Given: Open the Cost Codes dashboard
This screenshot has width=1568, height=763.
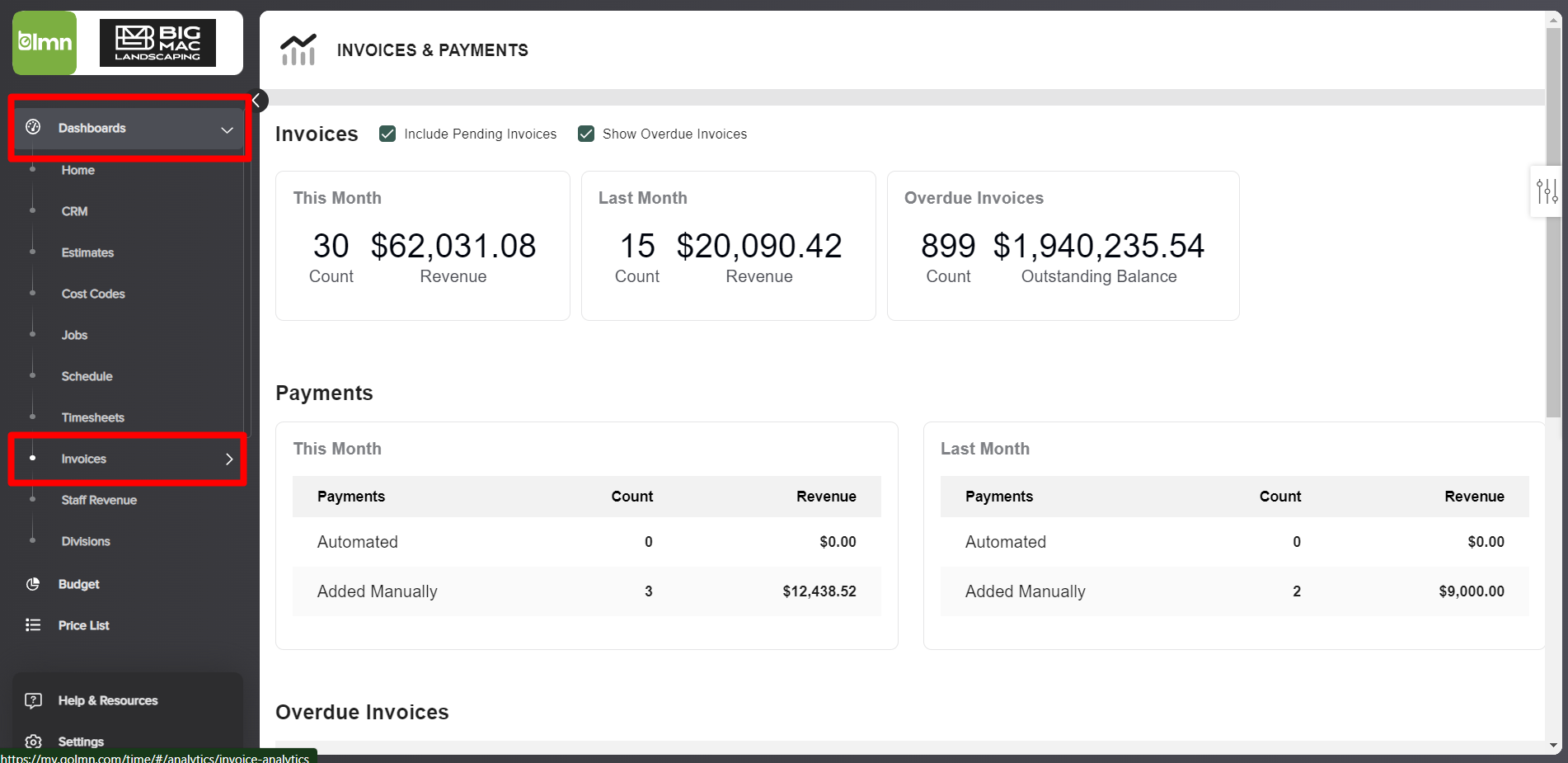Looking at the screenshot, I should click(93, 294).
